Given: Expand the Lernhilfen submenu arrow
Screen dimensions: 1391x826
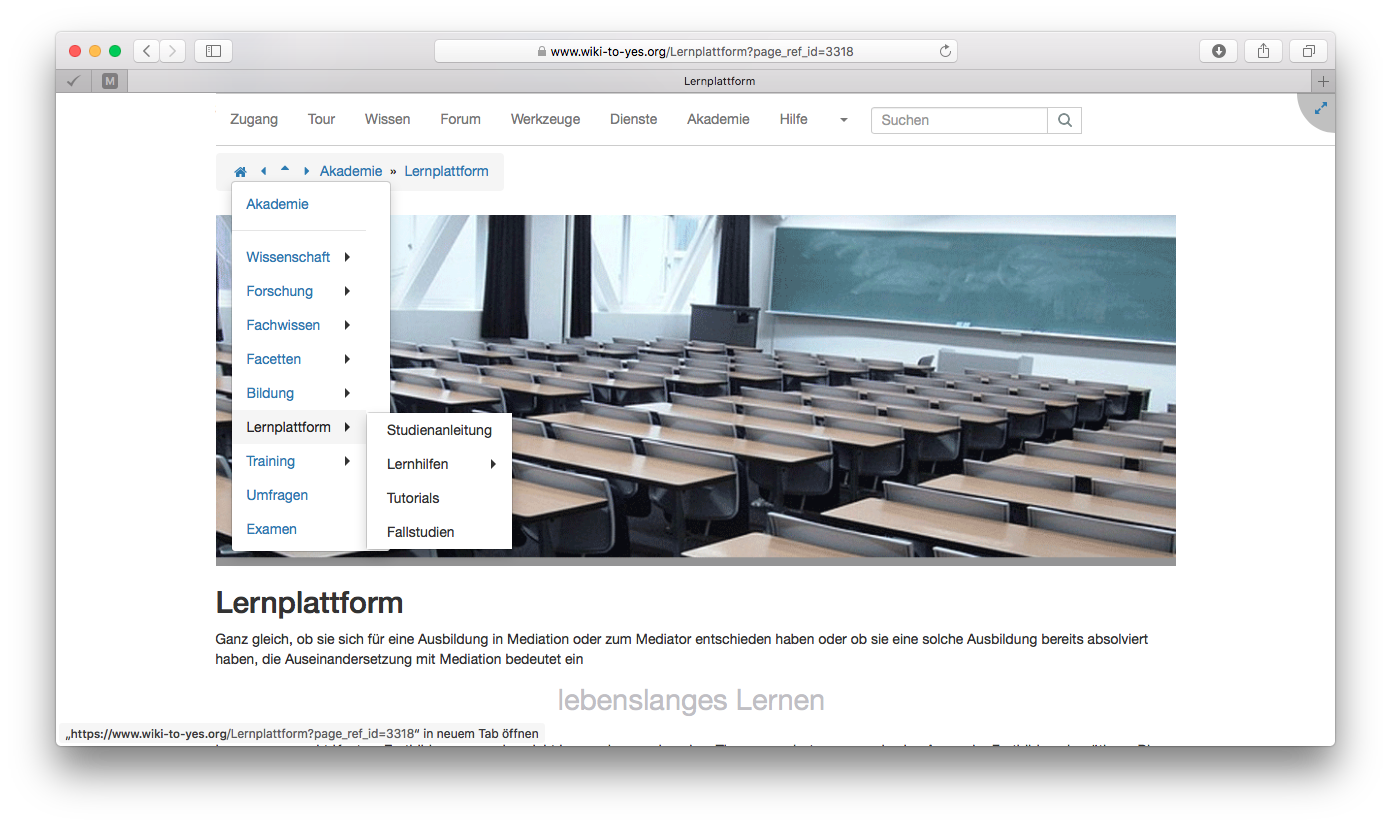Looking at the screenshot, I should (x=493, y=464).
